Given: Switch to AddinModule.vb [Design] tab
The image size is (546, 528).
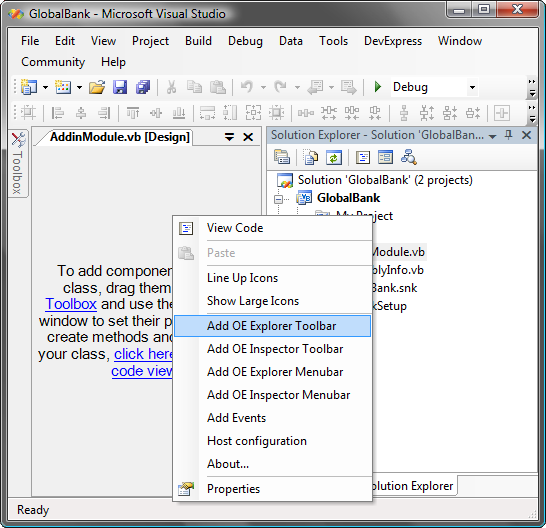Looking at the screenshot, I should (119, 137).
